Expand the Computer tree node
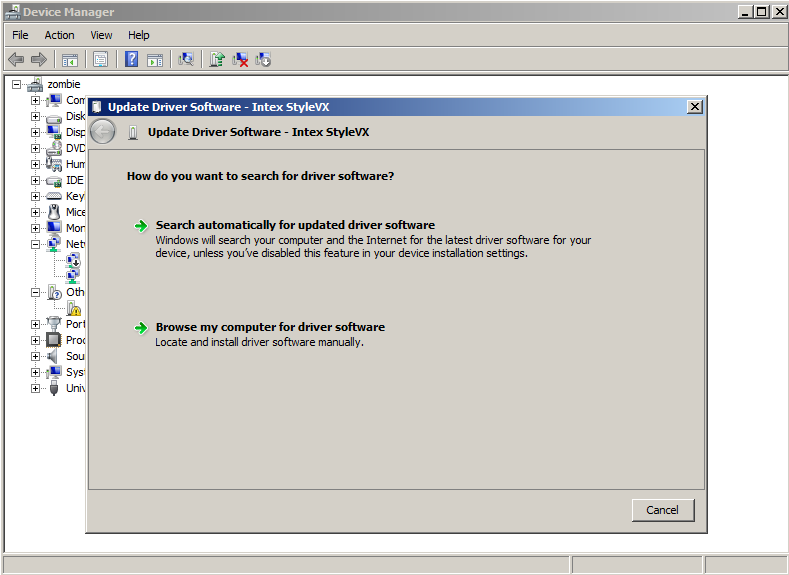The height and width of the screenshot is (575, 789). point(35,100)
